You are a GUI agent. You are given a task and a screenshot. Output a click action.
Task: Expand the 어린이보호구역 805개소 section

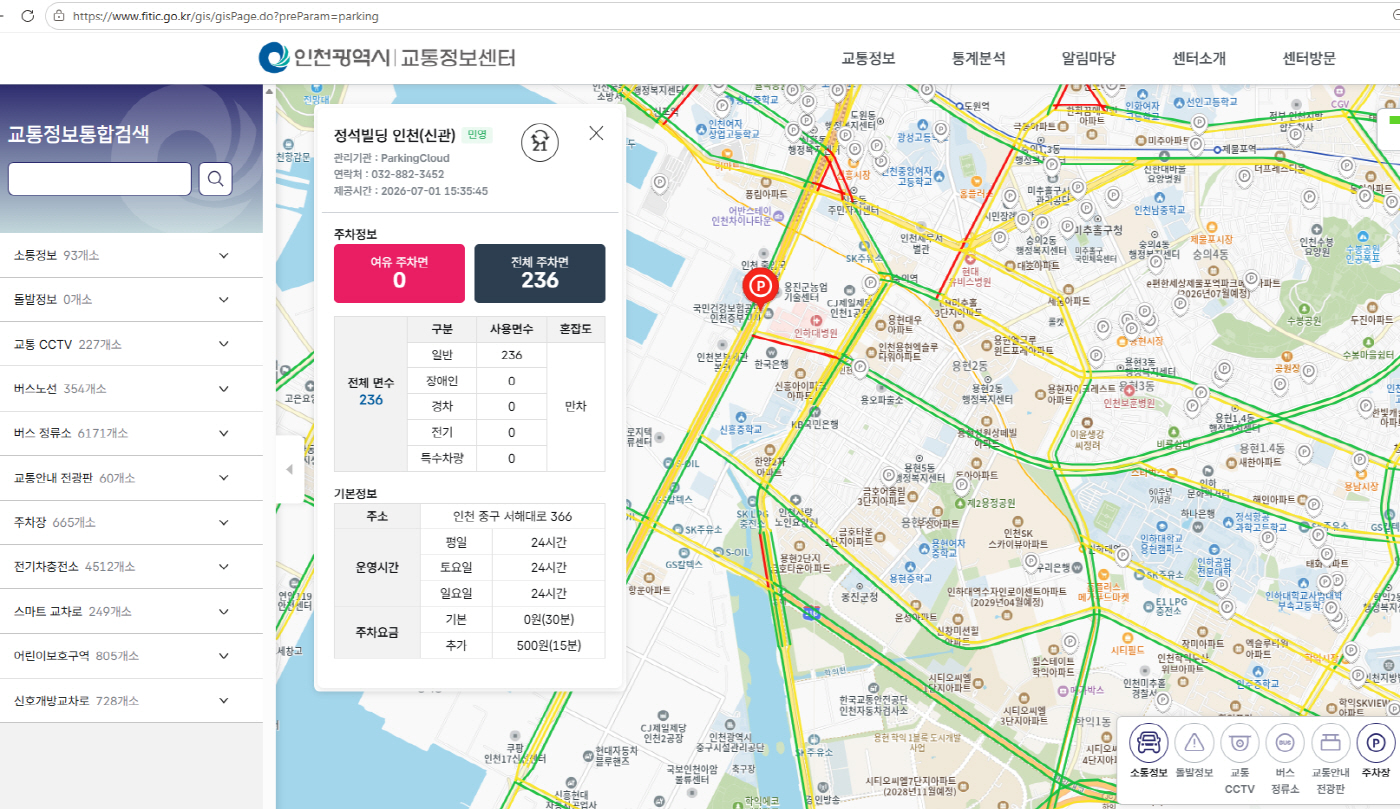131,656
